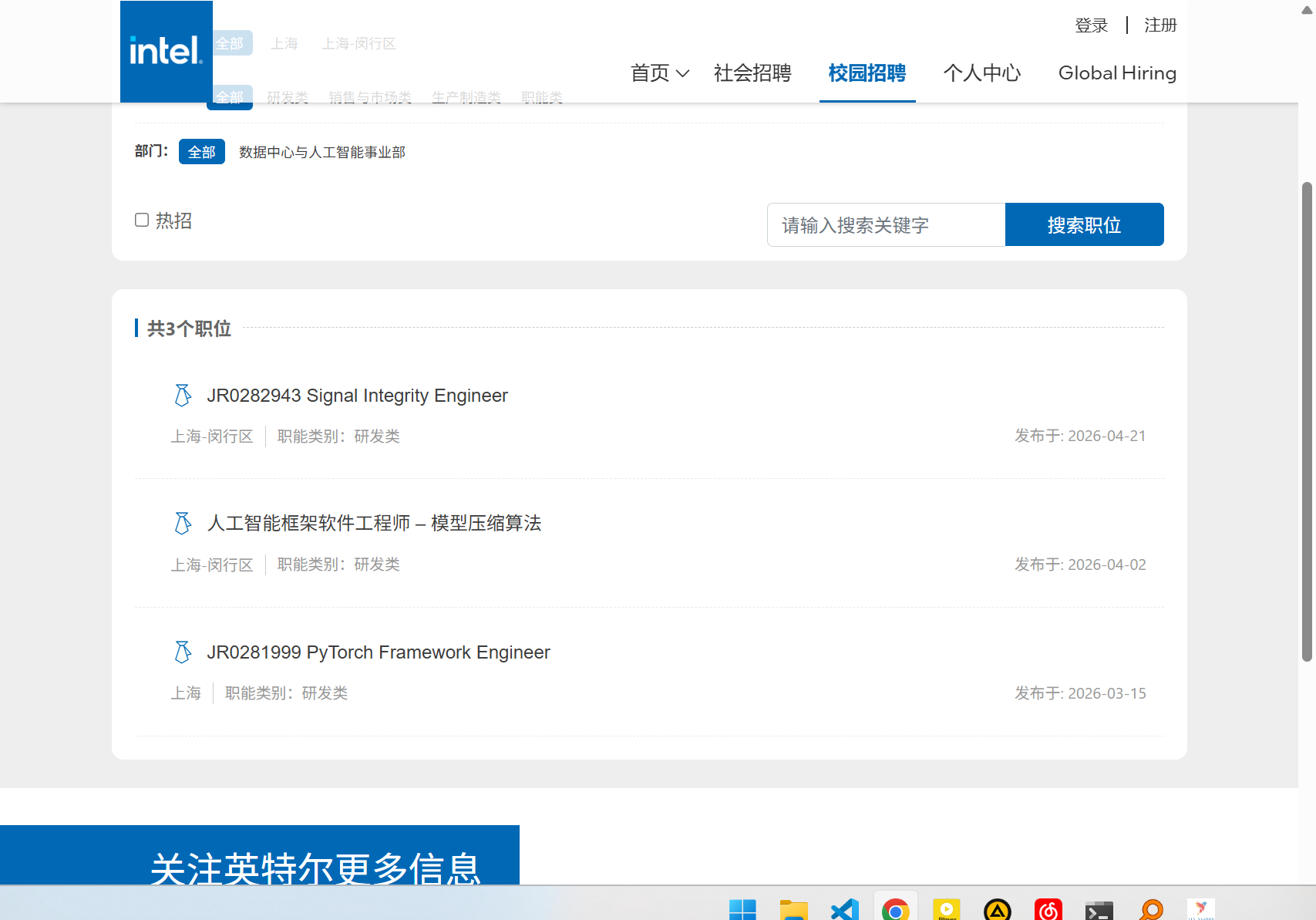Filter by 数据中心与人工智能事业部 department

[321, 152]
